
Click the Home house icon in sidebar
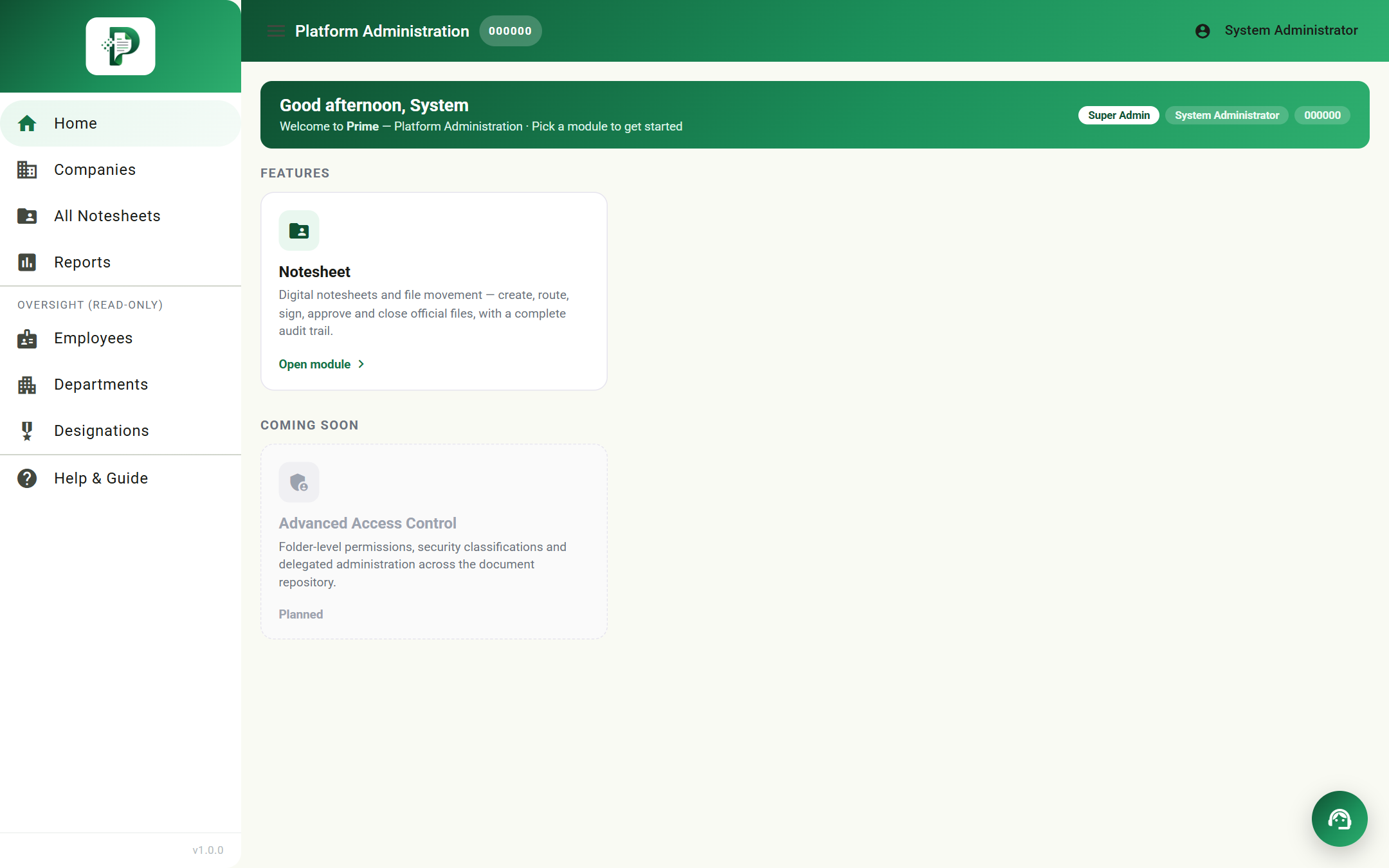point(27,123)
